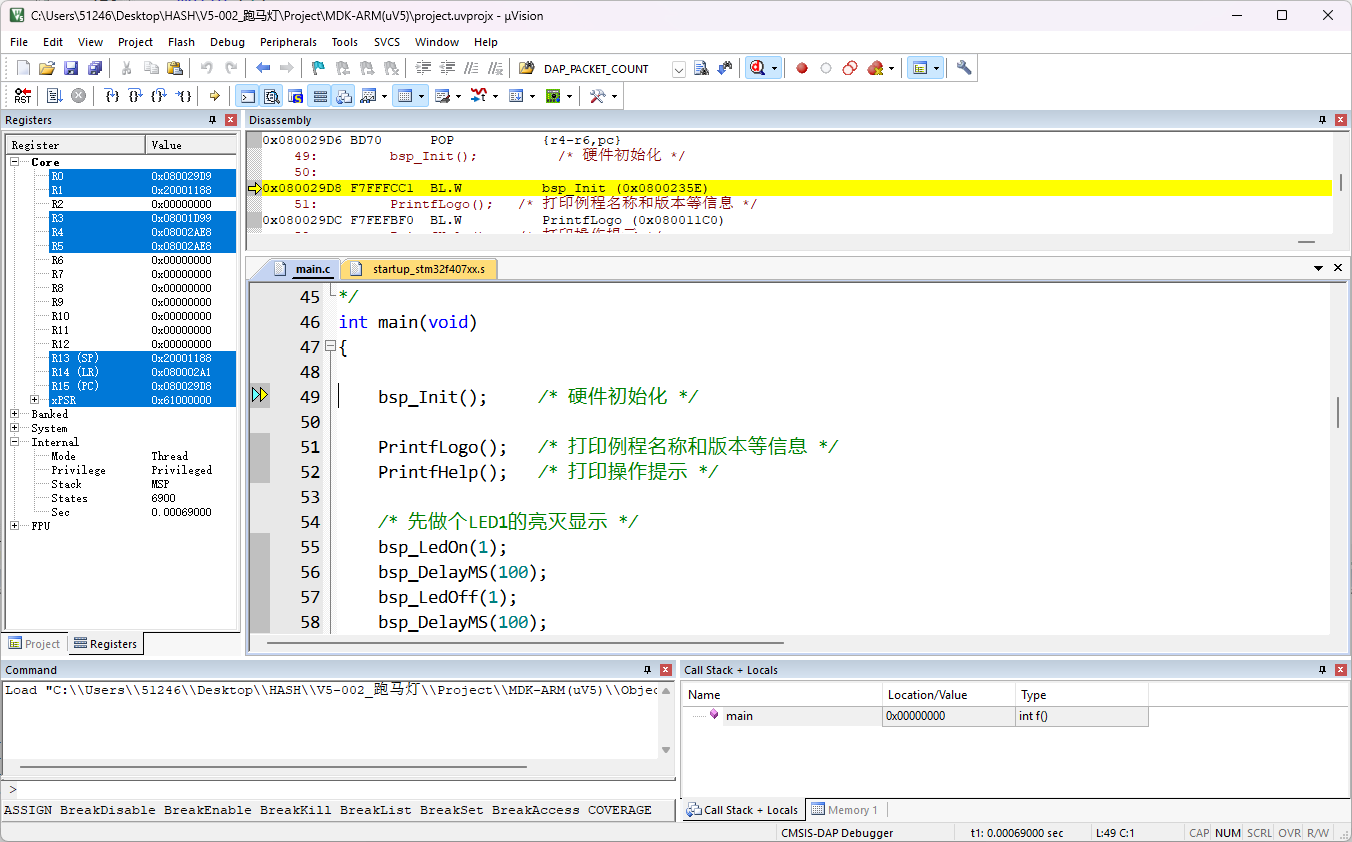
Task: Click Show Next Statement yellow arrow
Action: 214,96
